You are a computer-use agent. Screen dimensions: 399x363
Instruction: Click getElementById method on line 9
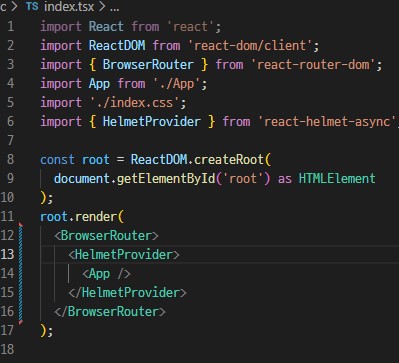[x=166, y=179]
